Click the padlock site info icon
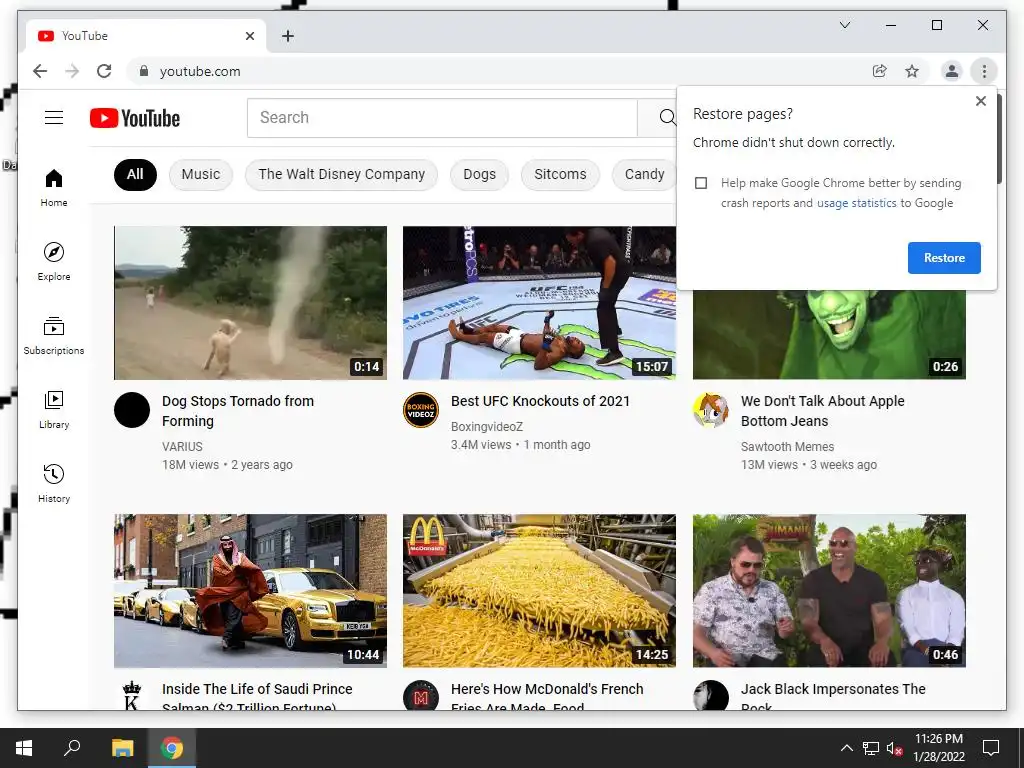Image resolution: width=1024 pixels, height=768 pixels. [x=144, y=71]
